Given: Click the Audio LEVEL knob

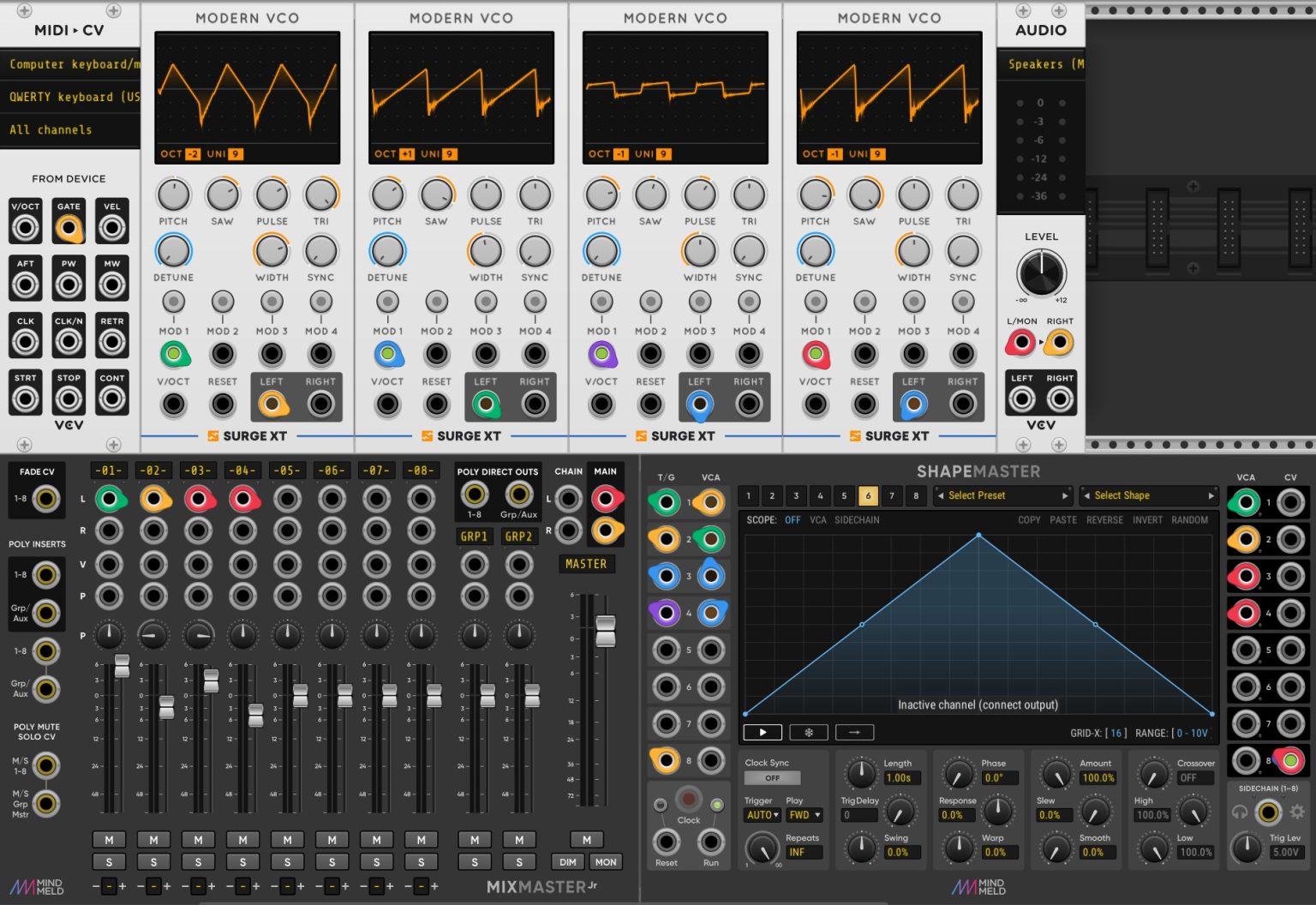Looking at the screenshot, I should pos(1041,273).
